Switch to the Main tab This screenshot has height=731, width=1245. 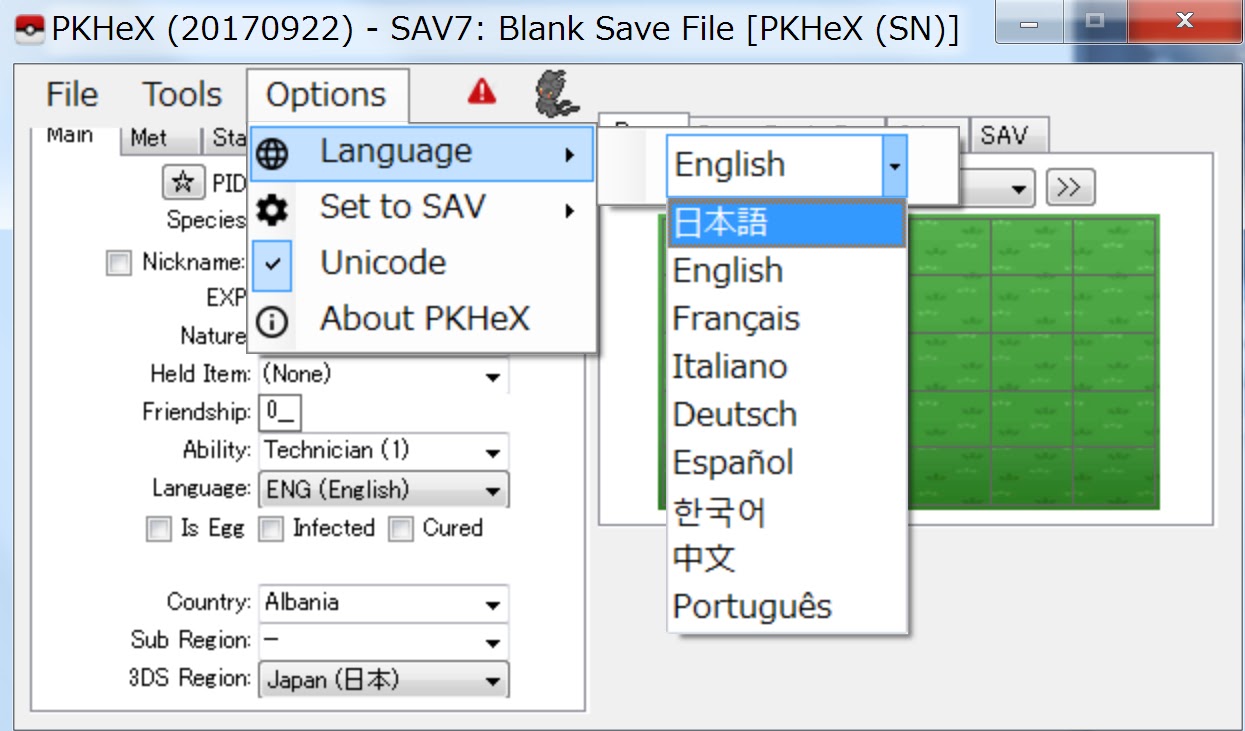click(71, 136)
